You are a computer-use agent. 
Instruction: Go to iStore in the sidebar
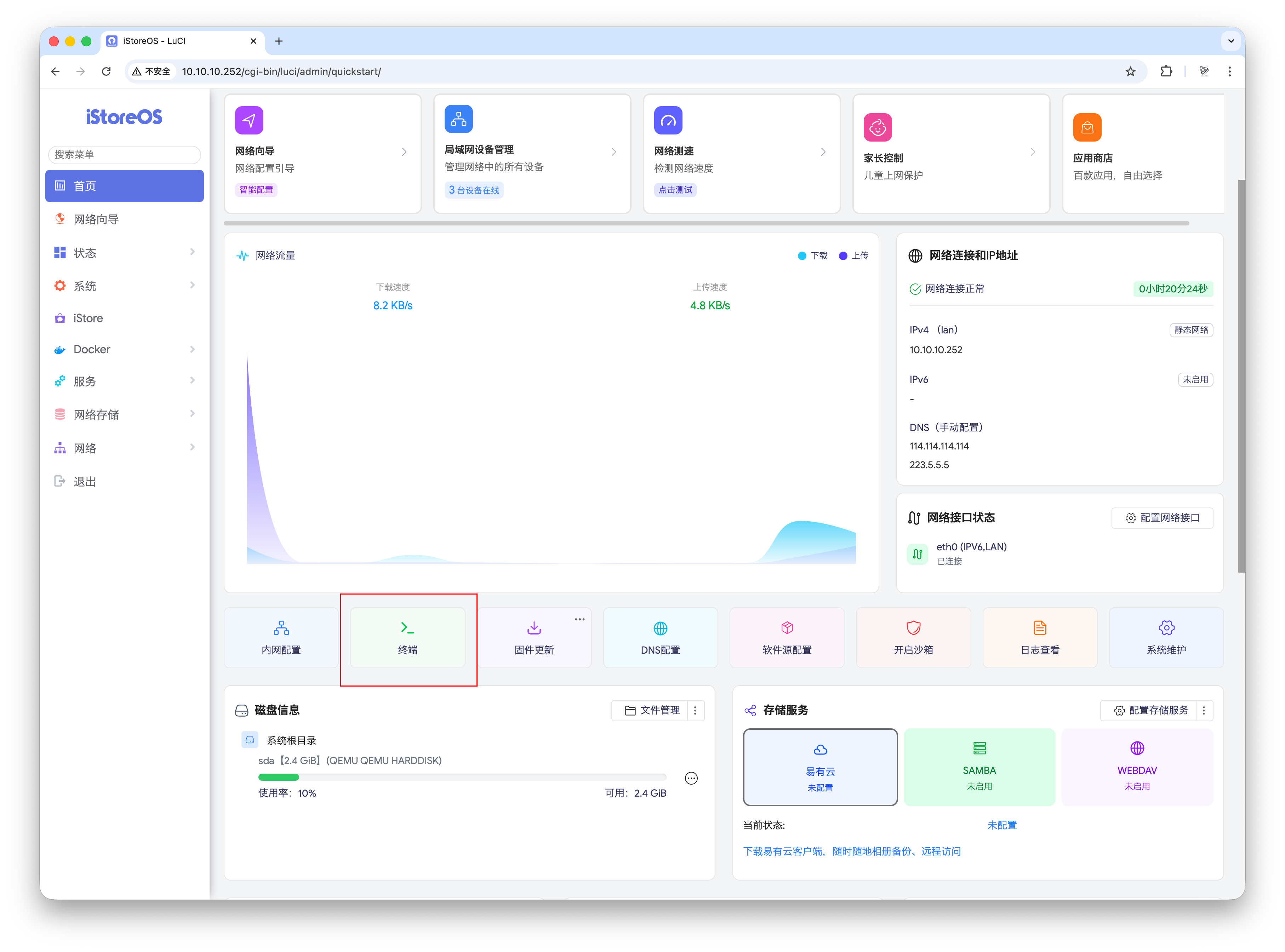[x=88, y=318]
